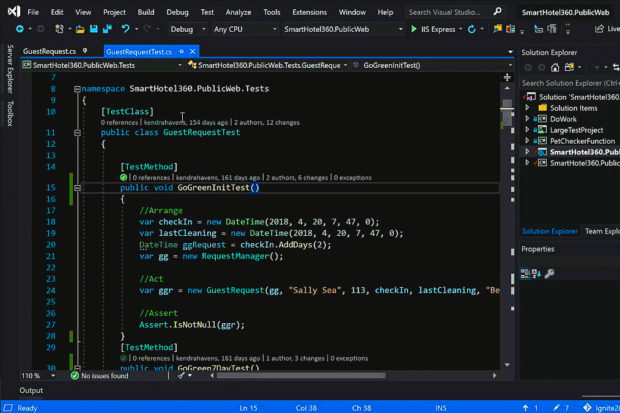Collapse the GoGreenInitTest method on line 15
The width and height of the screenshot is (620, 413).
(x=77, y=188)
